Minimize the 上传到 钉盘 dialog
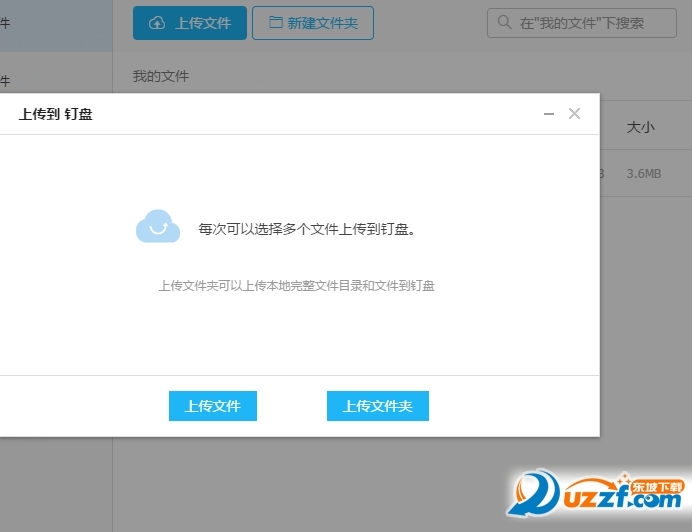Viewport: 692px width, 532px height. pyautogui.click(x=549, y=114)
